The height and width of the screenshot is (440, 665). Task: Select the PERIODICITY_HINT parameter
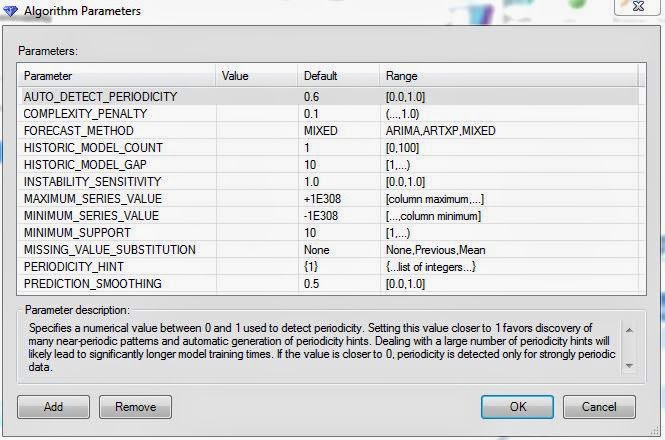click(74, 266)
